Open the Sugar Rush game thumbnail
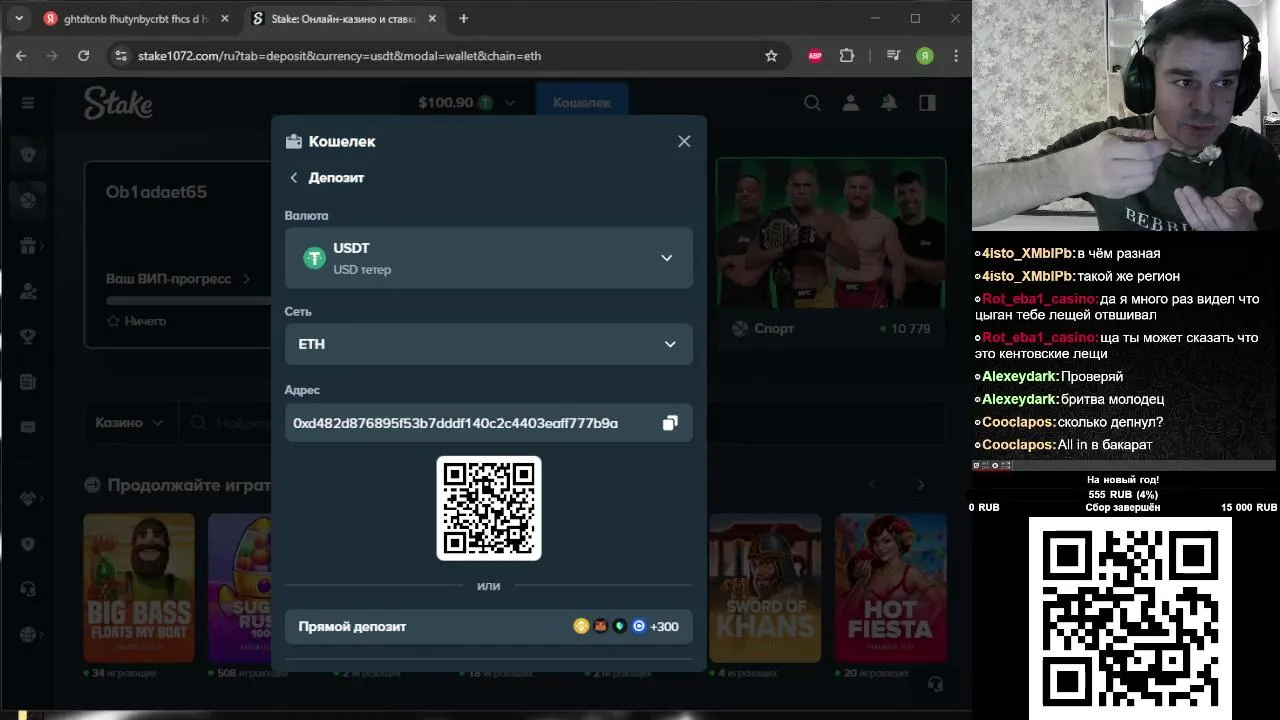This screenshot has width=1280, height=720. (x=240, y=588)
